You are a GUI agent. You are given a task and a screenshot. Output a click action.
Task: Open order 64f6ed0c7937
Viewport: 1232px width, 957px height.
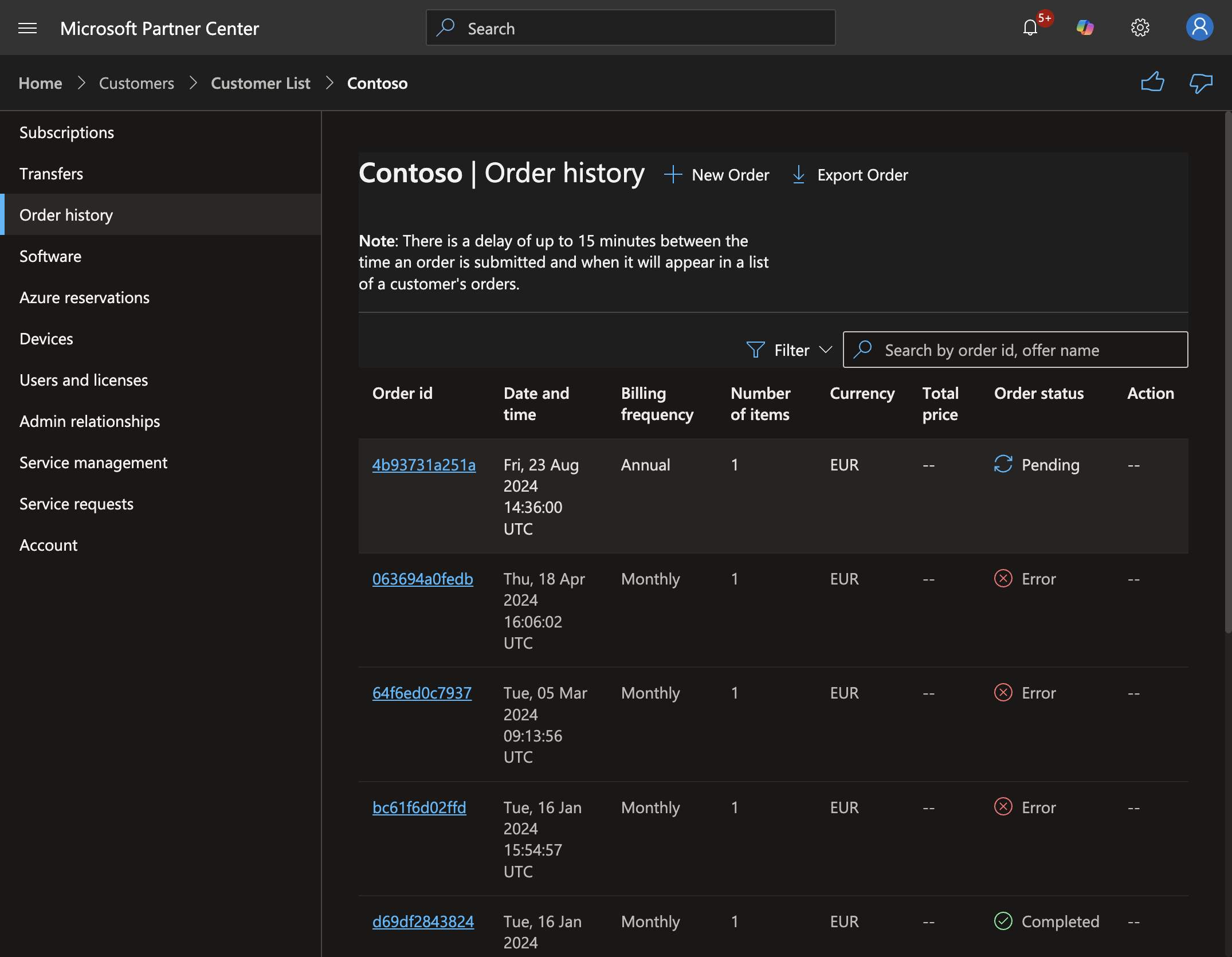click(422, 693)
